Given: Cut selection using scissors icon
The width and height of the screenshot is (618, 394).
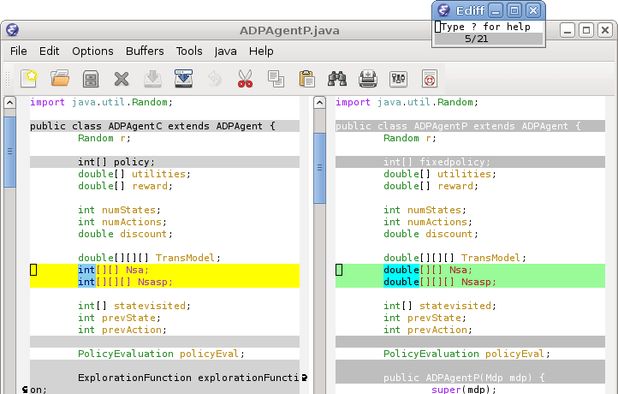Looking at the screenshot, I should click(245, 78).
